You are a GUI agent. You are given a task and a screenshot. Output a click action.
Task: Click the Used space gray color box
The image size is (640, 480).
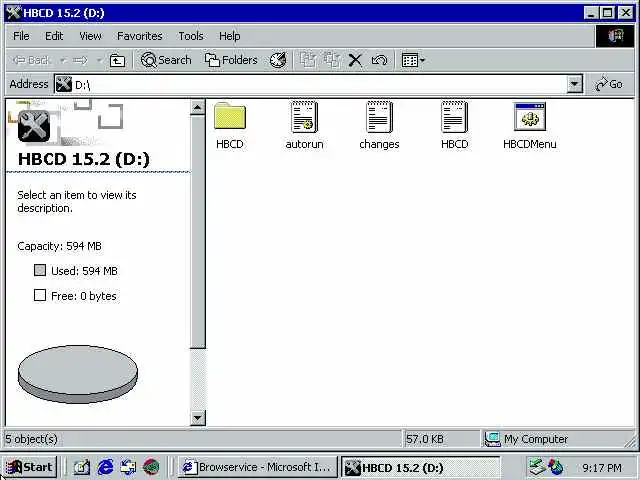click(40, 270)
